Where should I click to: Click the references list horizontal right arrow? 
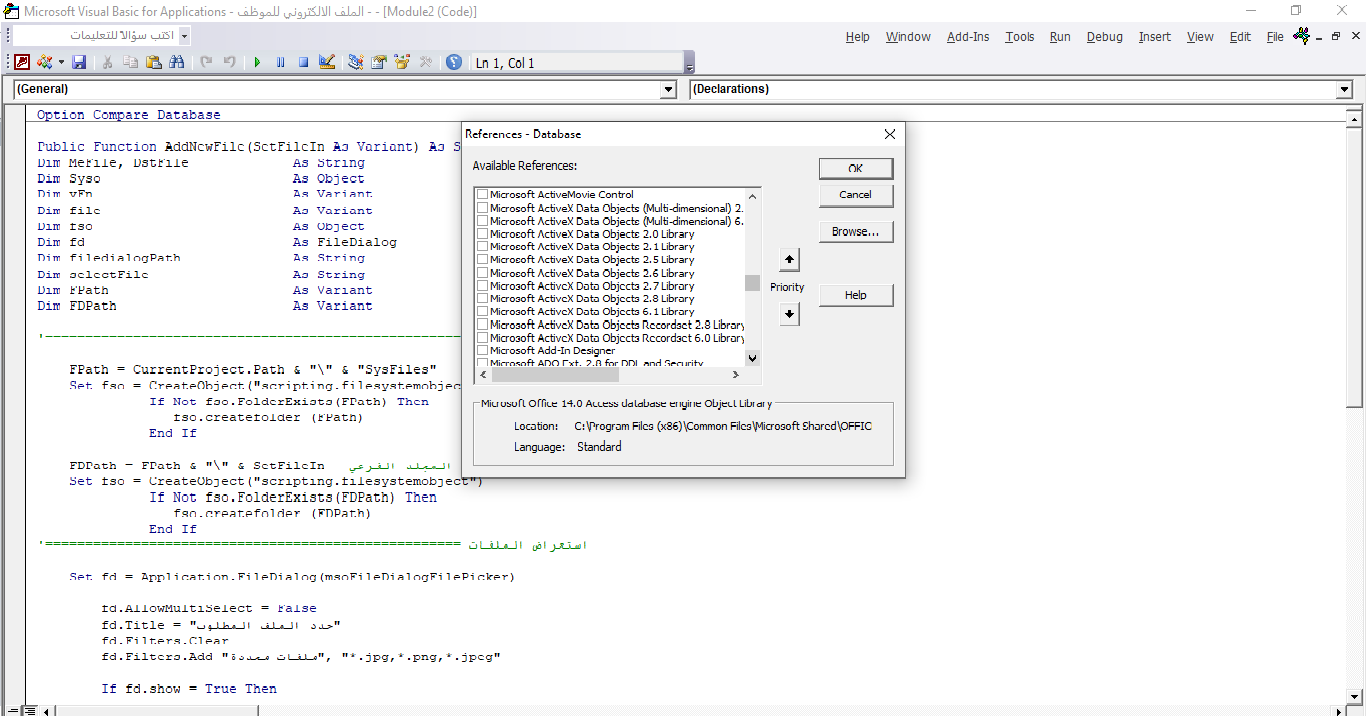[736, 375]
